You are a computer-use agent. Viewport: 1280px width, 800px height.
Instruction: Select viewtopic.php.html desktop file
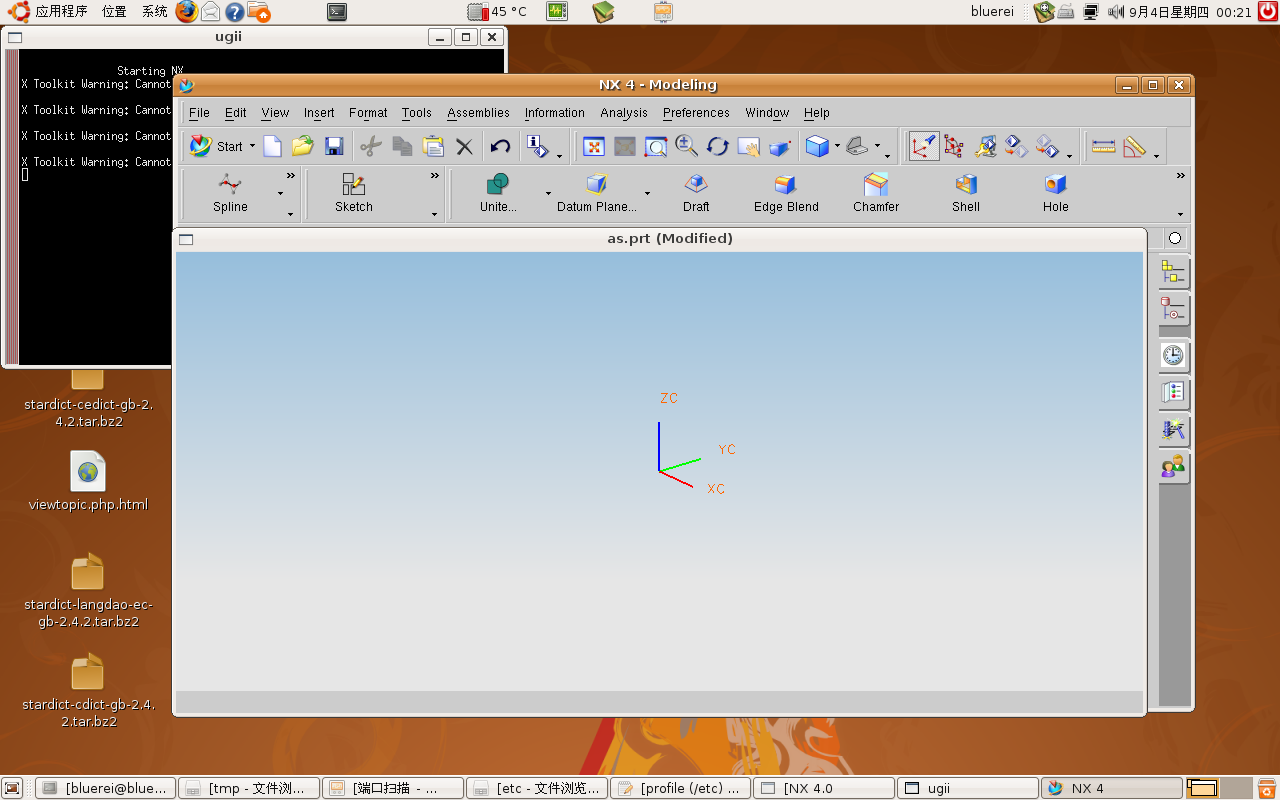click(x=88, y=482)
